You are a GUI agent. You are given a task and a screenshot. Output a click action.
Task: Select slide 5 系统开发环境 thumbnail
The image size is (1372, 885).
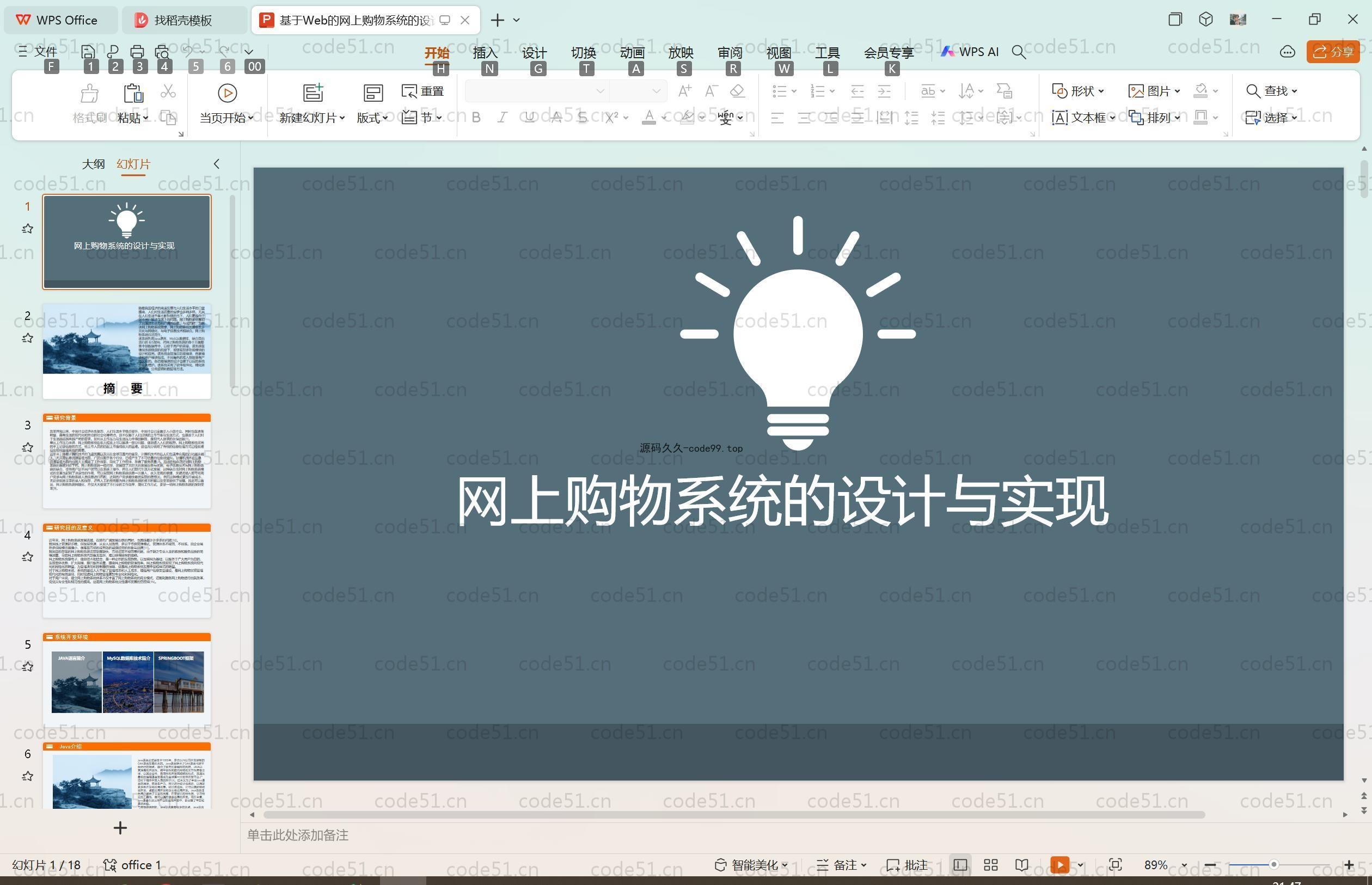click(126, 680)
